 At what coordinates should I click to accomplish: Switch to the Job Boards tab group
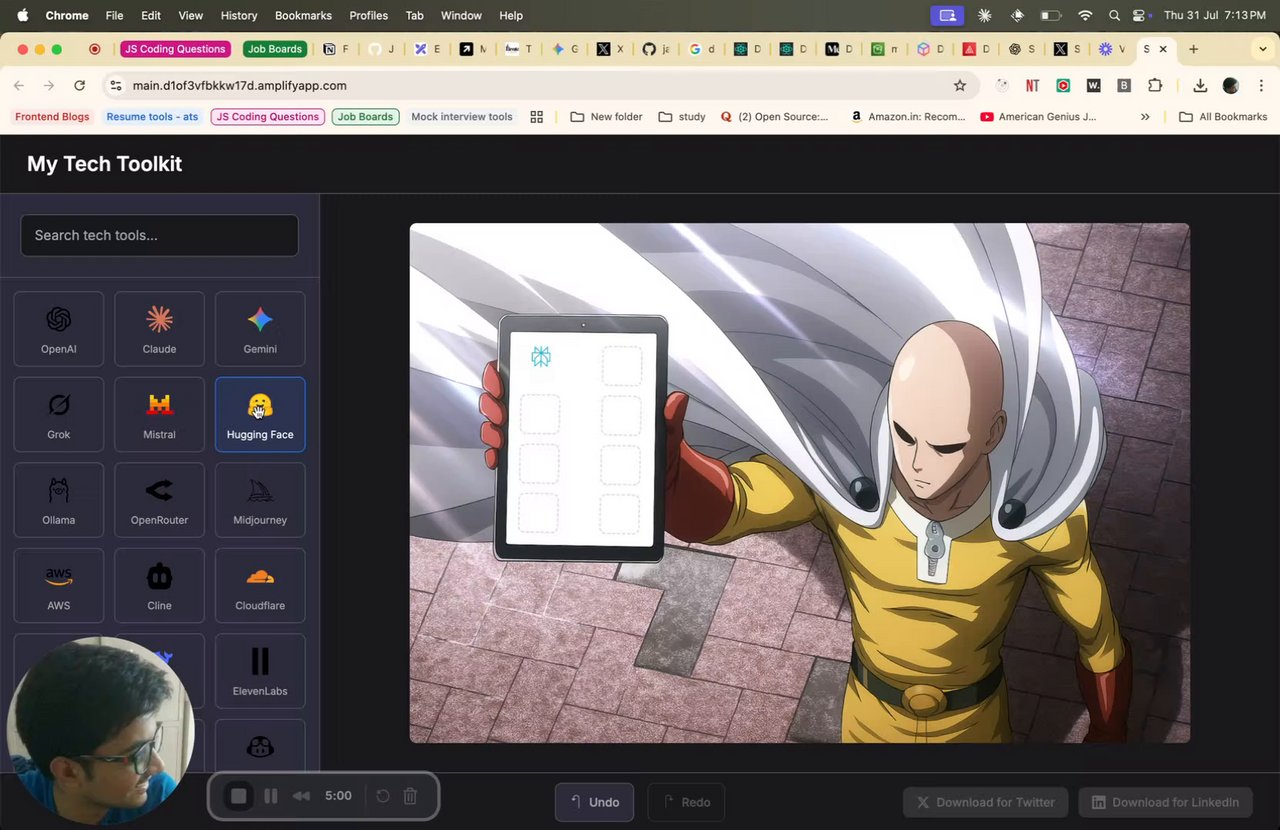tap(275, 49)
